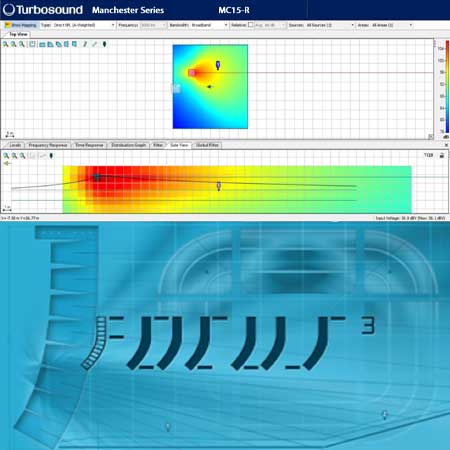
Task: Click the Manchester Series heading
Action: pyautogui.click(x=128, y=10)
